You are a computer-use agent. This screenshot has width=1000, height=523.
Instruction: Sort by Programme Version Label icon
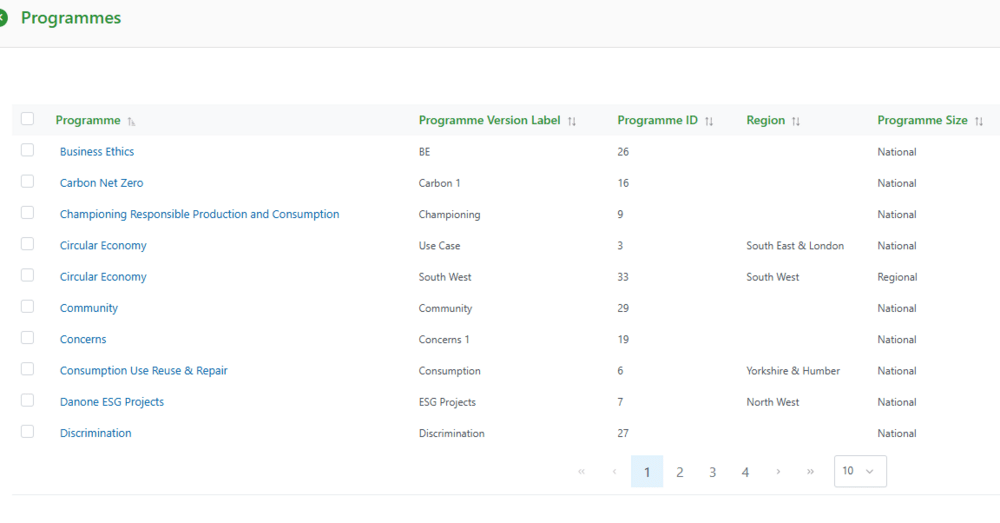click(x=572, y=121)
